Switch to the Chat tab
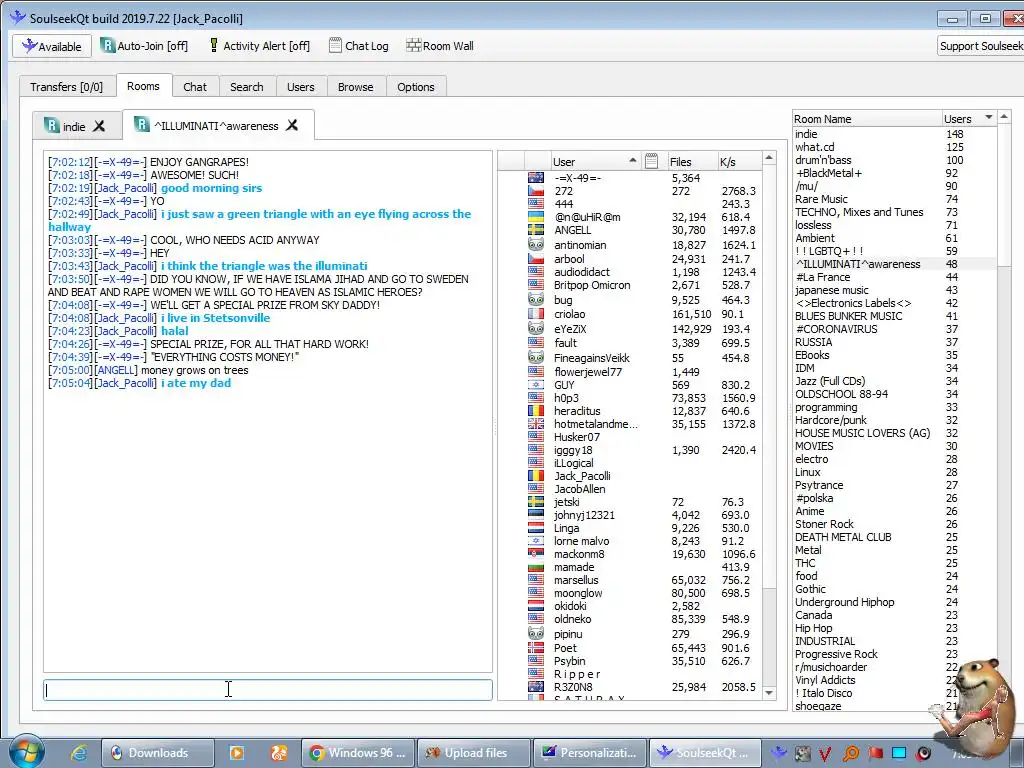 (195, 87)
